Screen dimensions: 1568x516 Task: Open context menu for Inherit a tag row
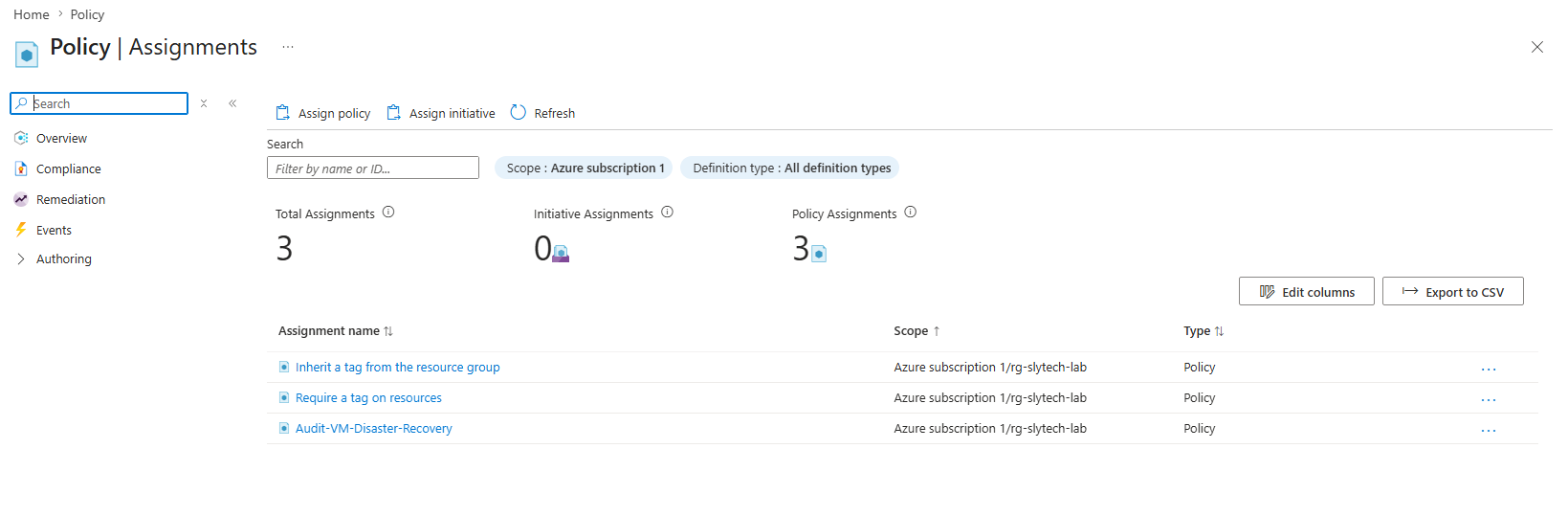(x=1489, y=369)
